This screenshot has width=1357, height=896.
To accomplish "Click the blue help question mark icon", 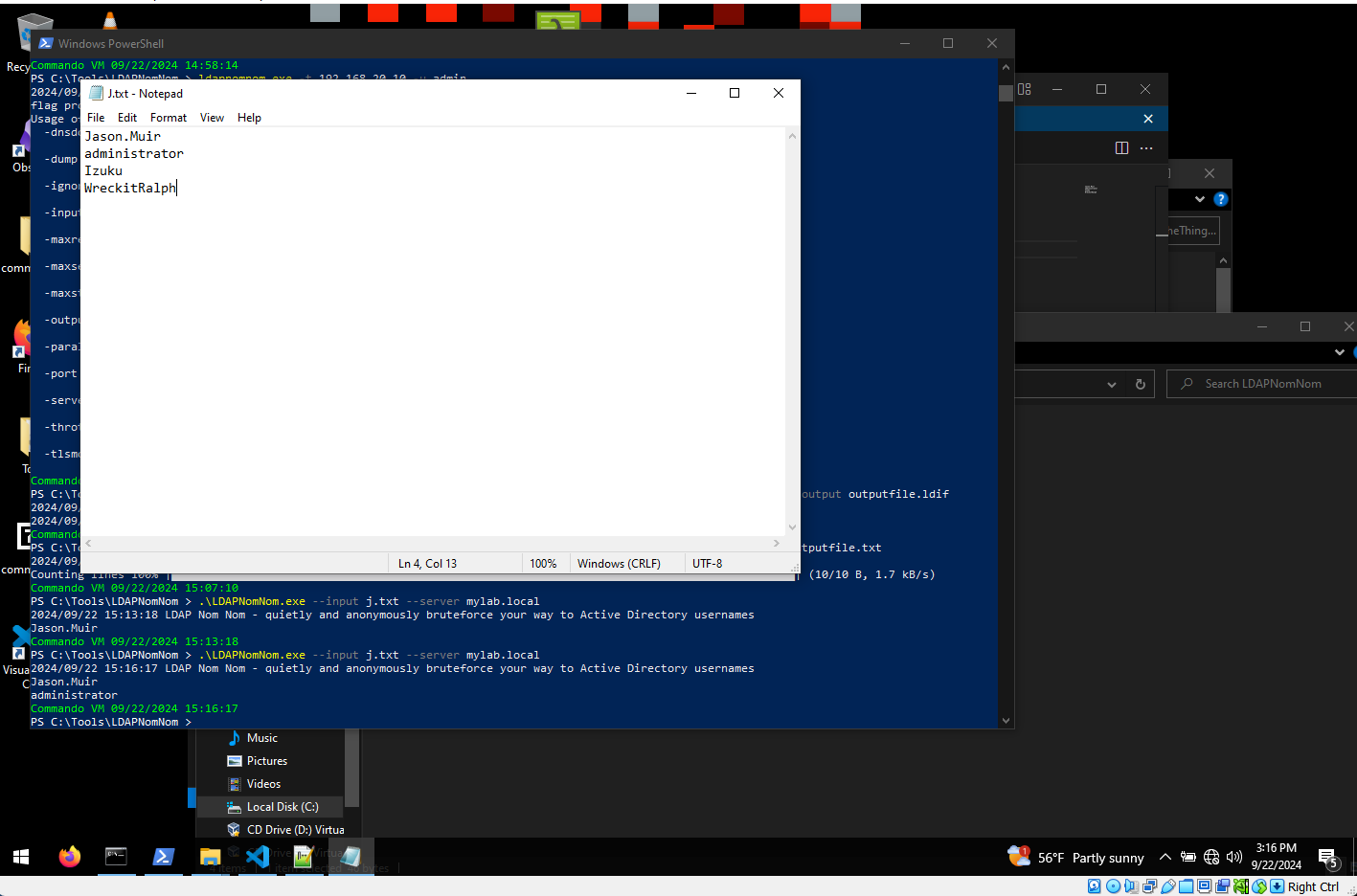I will pyautogui.click(x=1220, y=199).
